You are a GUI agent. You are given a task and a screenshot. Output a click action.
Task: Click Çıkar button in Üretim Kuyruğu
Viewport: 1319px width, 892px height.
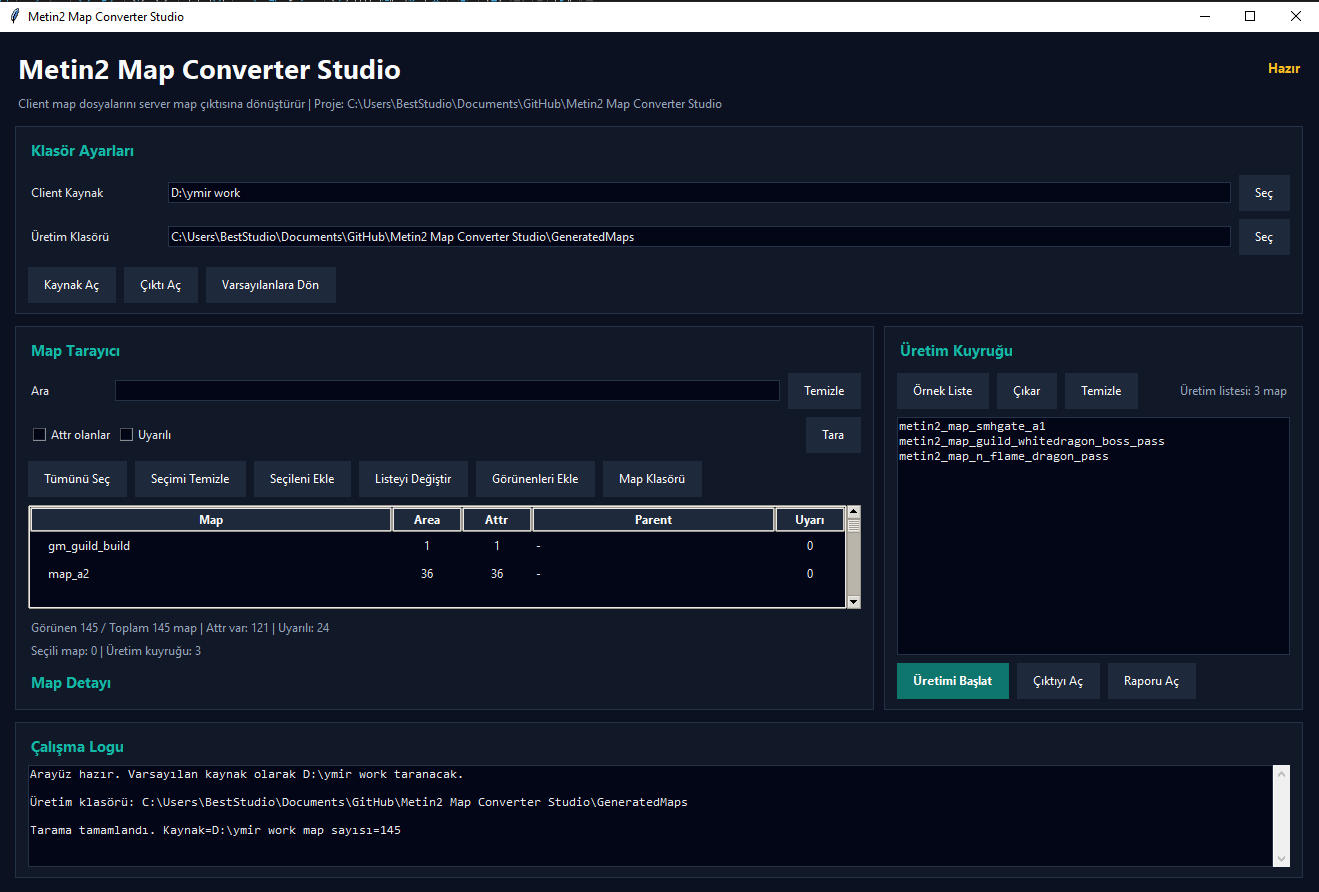click(1027, 391)
